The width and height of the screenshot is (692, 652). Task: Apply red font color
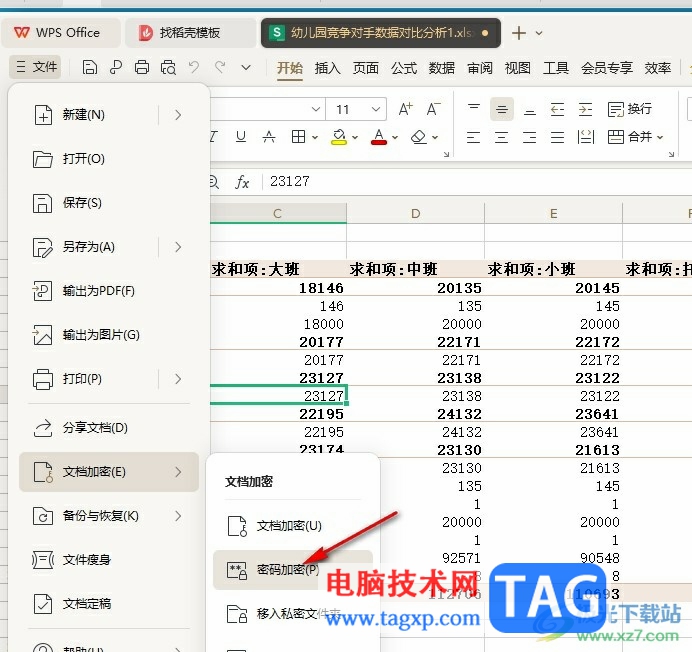379,137
